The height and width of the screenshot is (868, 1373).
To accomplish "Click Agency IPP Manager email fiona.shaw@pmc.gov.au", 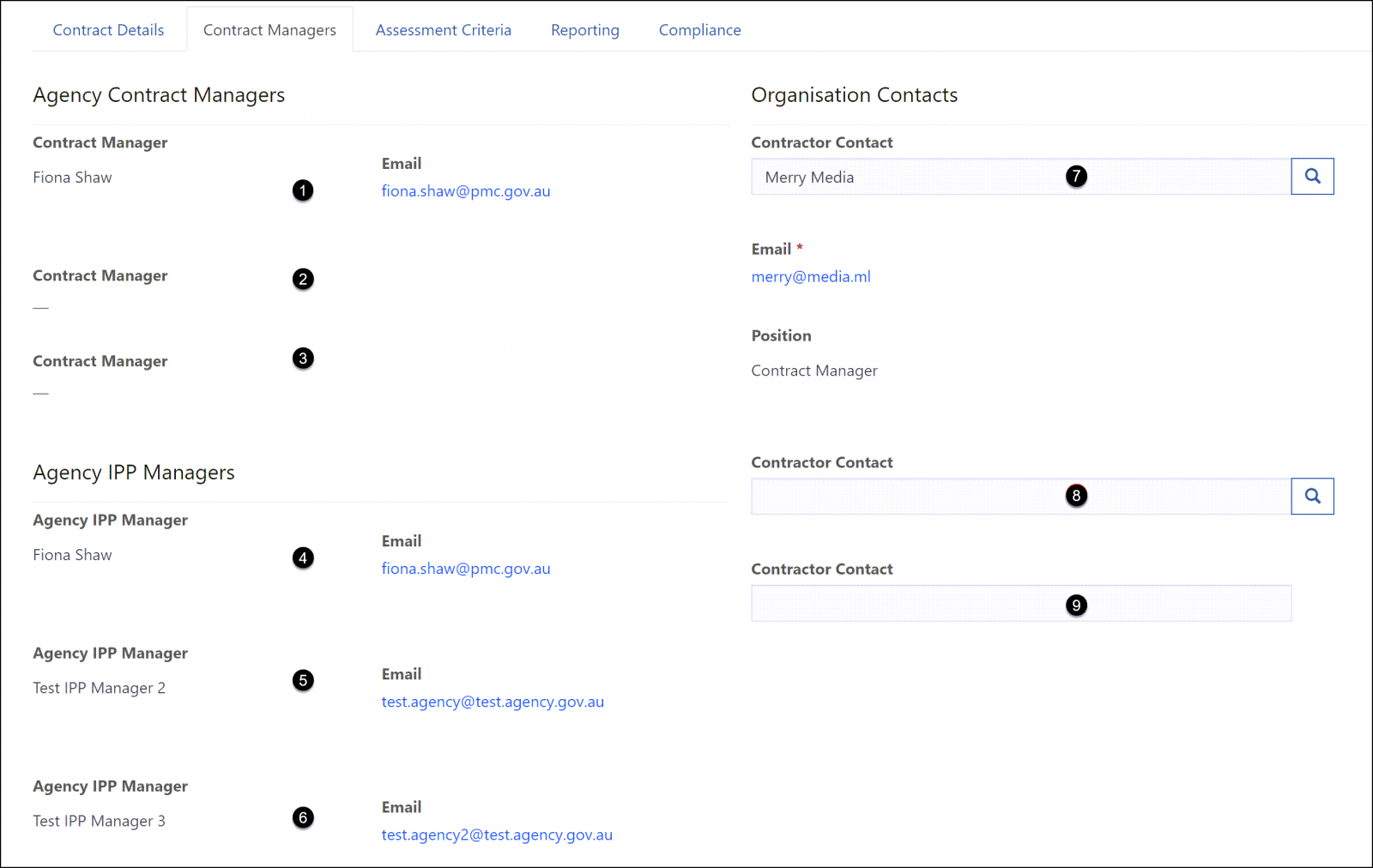I will (x=466, y=569).
